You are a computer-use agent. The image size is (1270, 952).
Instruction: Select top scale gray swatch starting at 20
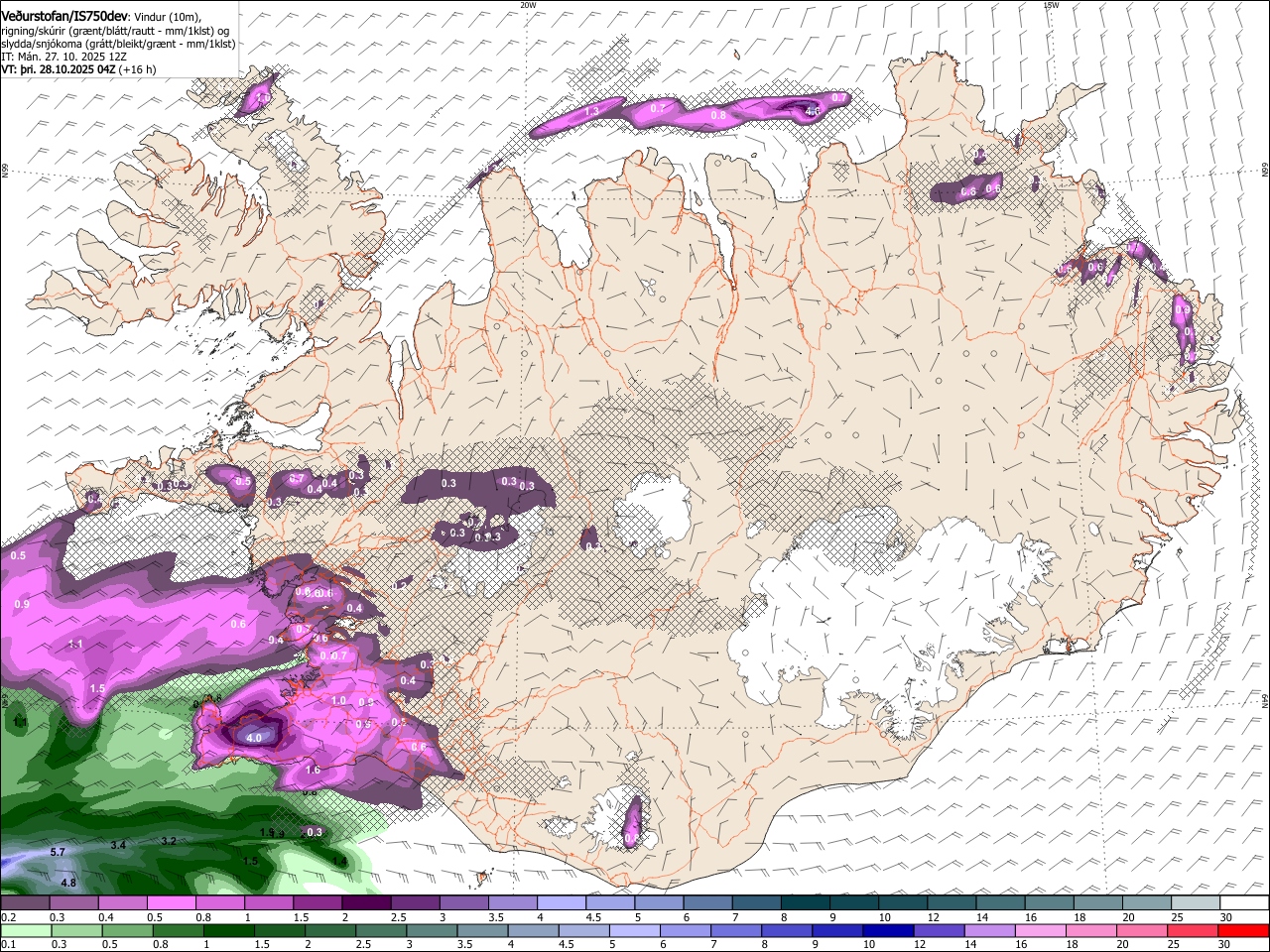coord(1147,902)
